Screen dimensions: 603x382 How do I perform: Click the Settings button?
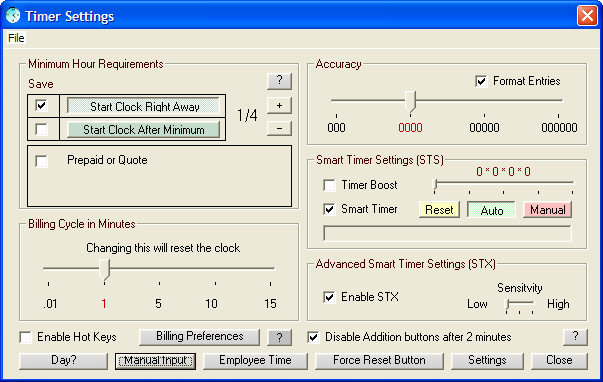[x=487, y=361]
